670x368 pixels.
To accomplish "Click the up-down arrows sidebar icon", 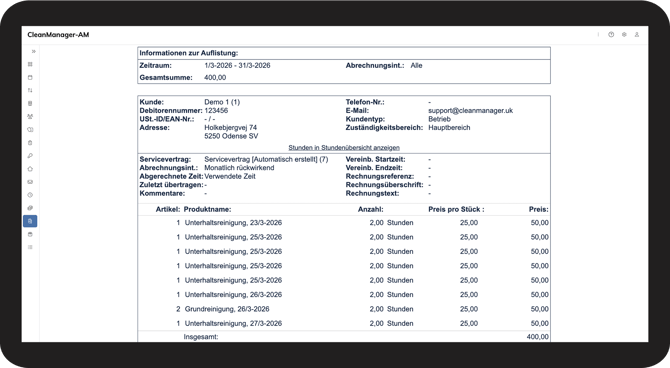I will pyautogui.click(x=30, y=91).
